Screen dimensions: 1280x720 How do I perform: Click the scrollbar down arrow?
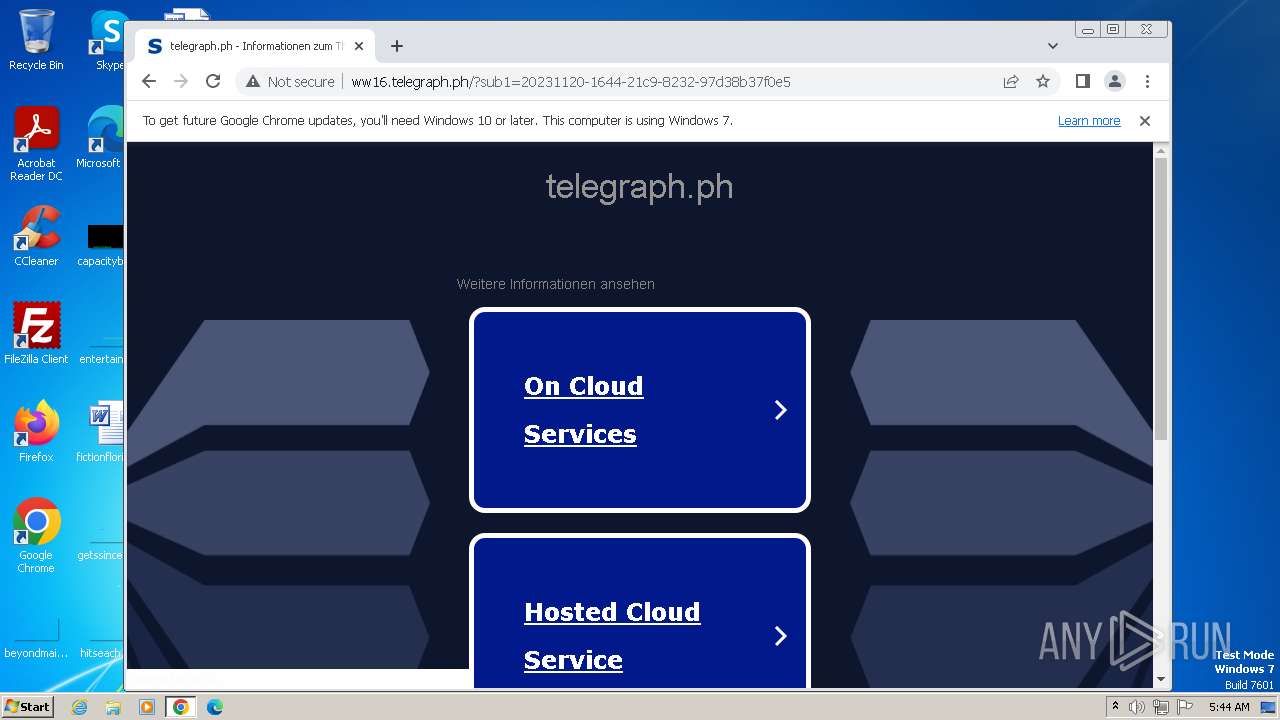[x=1161, y=679]
